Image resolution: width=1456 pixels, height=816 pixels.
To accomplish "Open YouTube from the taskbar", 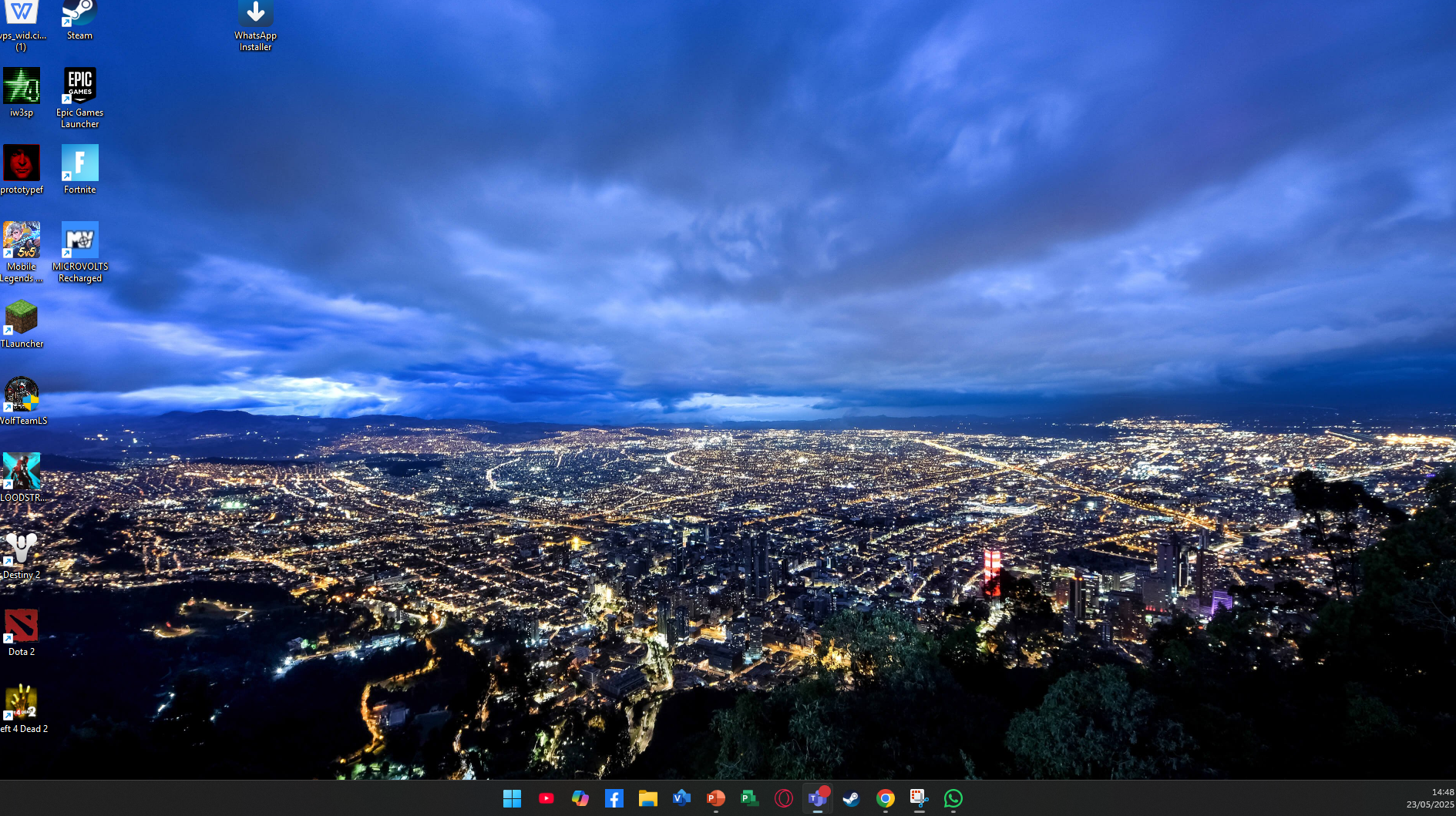I will coord(546,798).
